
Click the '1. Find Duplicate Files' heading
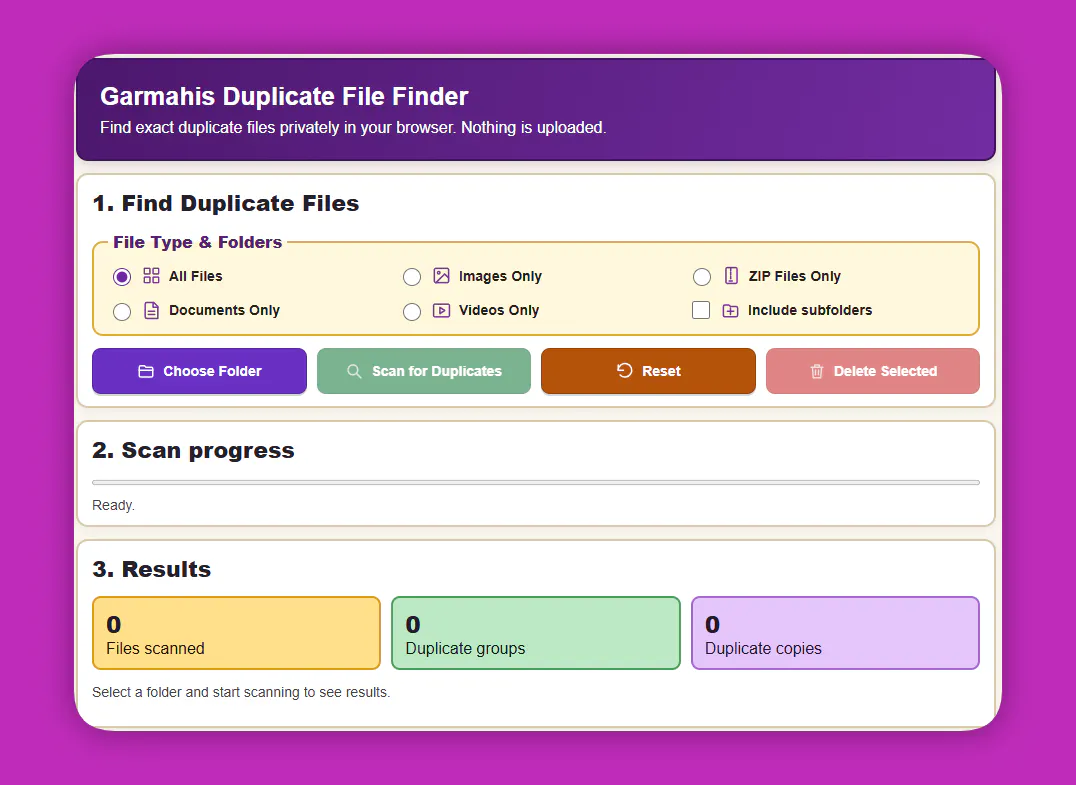coord(226,203)
